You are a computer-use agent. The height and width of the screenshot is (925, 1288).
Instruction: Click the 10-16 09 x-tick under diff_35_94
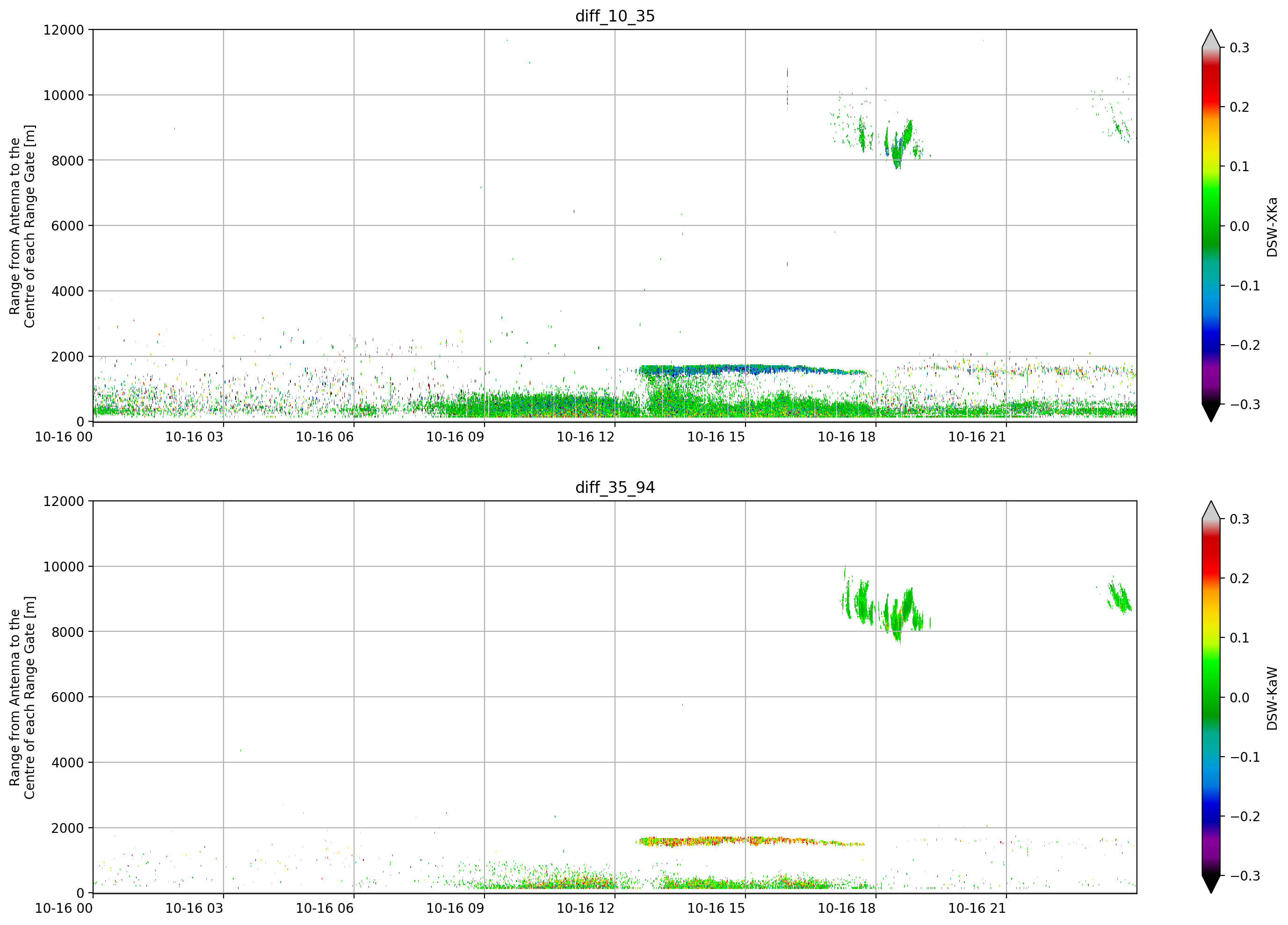pos(456,908)
